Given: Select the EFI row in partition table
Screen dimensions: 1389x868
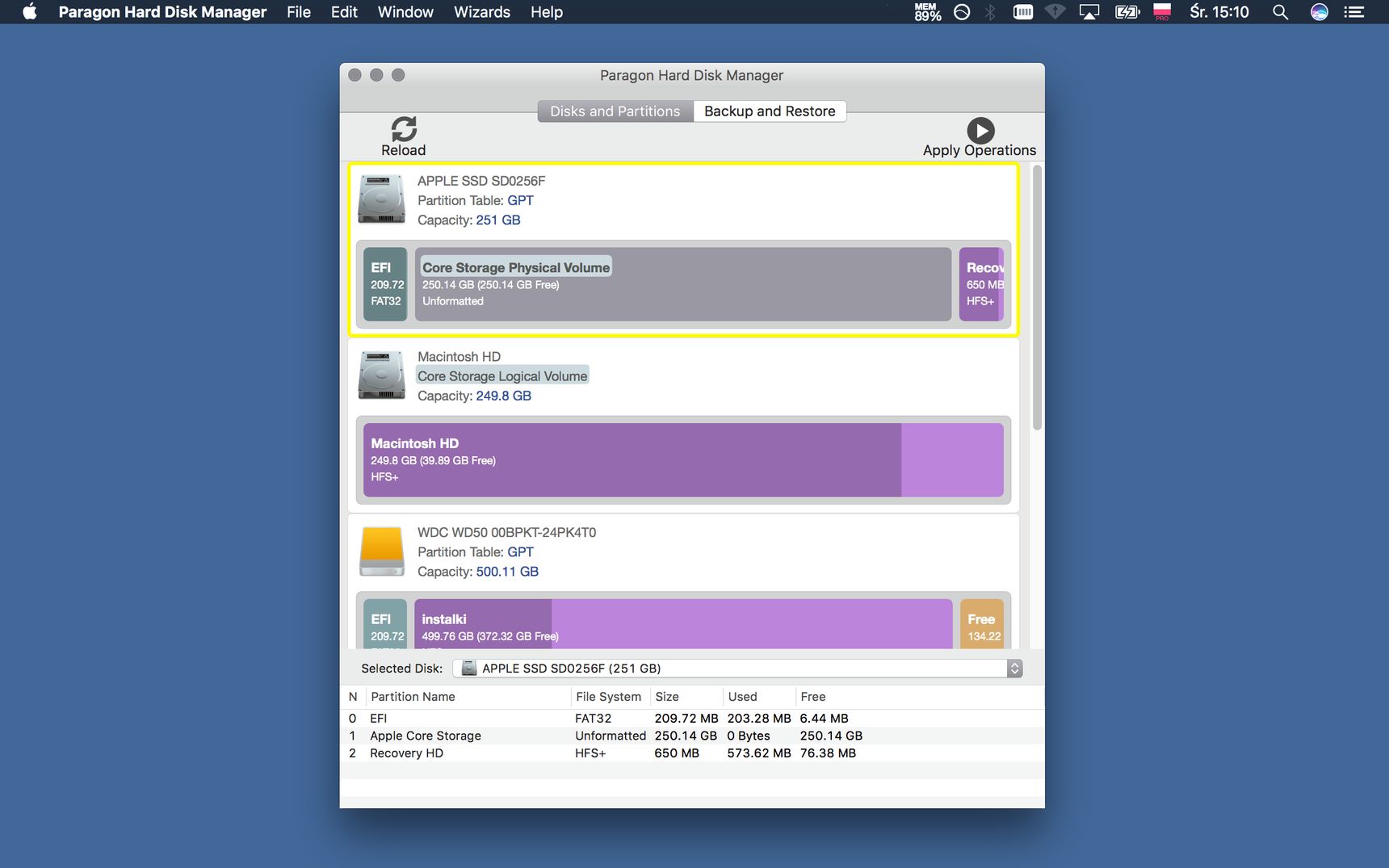Looking at the screenshot, I should coord(692,719).
